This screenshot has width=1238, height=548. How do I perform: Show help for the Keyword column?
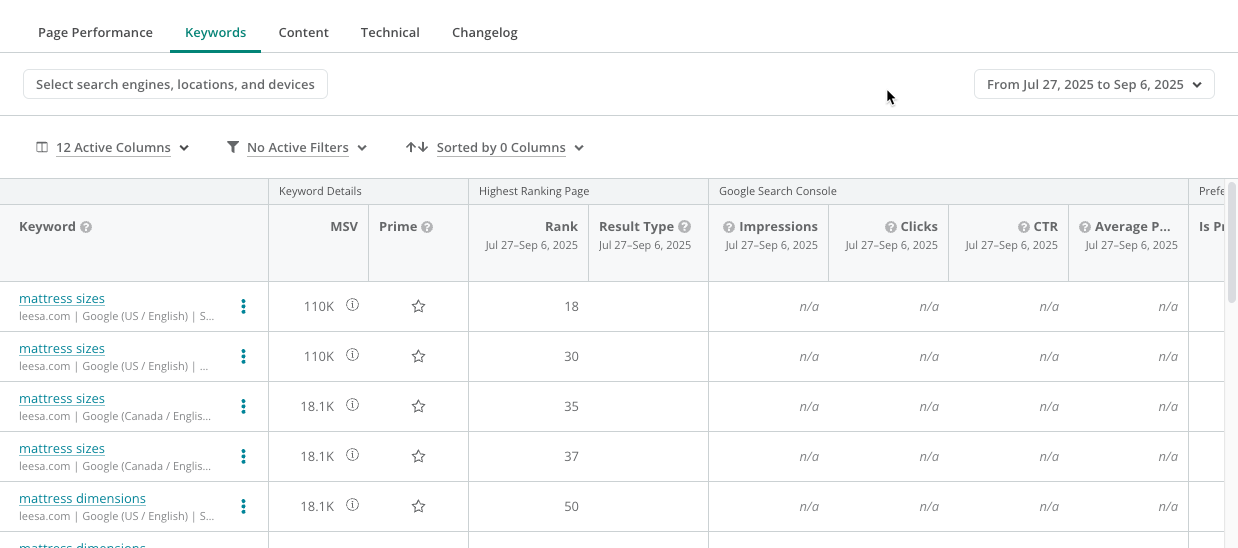(x=86, y=227)
